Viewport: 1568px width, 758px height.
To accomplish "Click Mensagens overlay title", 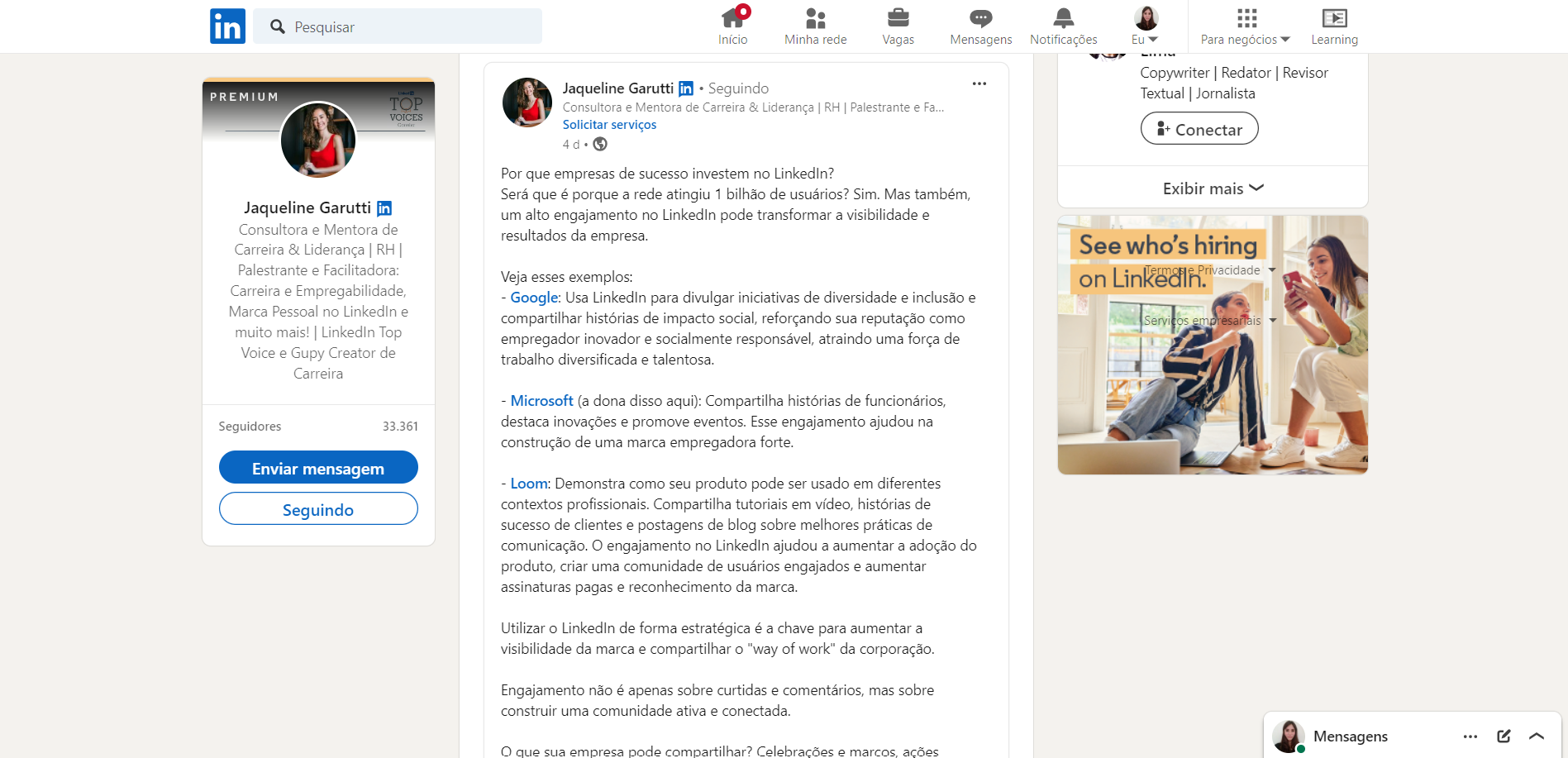I will (1351, 737).
